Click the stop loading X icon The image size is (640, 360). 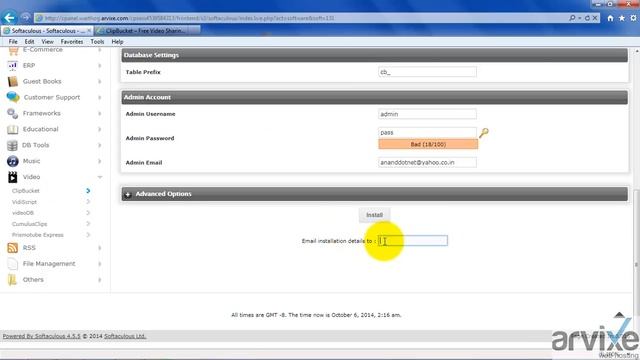(595, 18)
